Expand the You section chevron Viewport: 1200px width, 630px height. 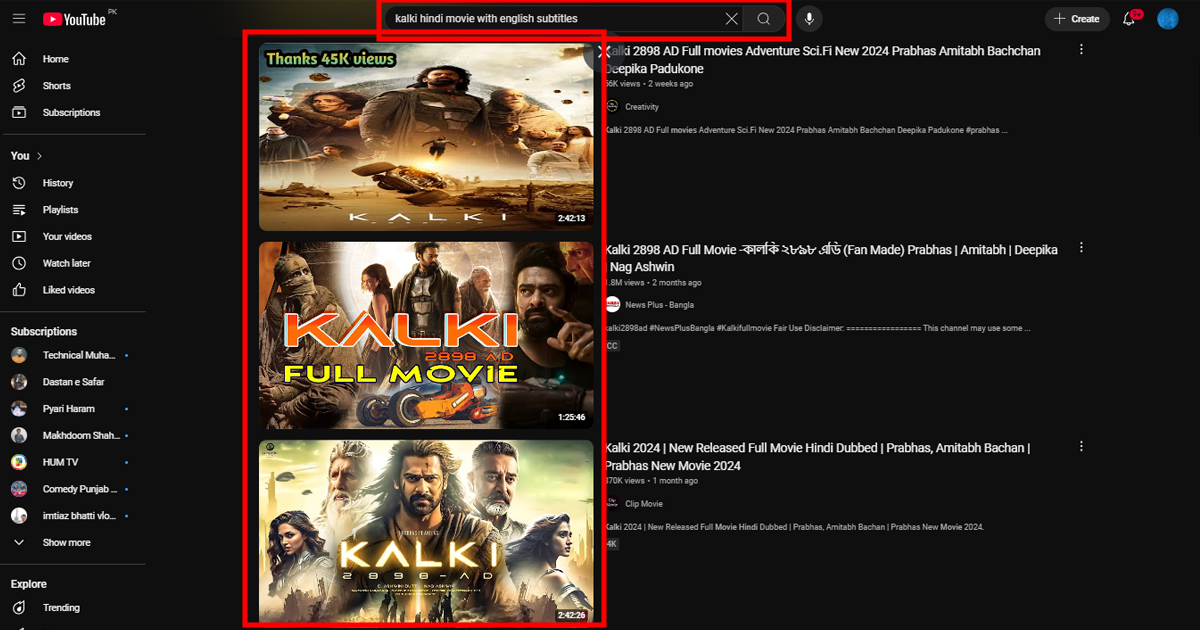tap(40, 156)
